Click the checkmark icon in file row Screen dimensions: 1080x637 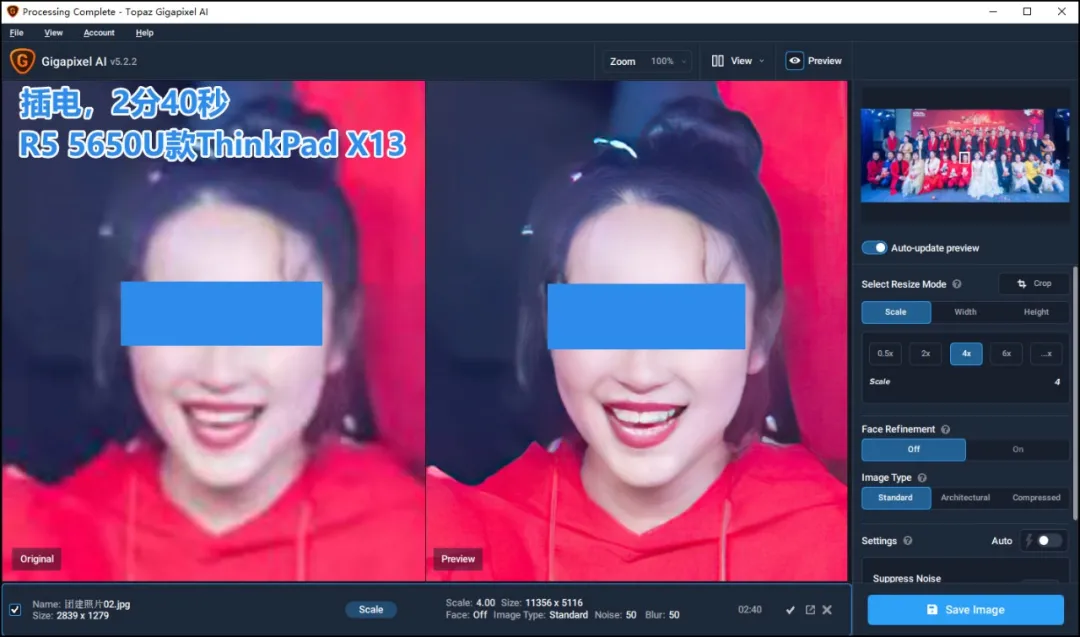pos(790,610)
